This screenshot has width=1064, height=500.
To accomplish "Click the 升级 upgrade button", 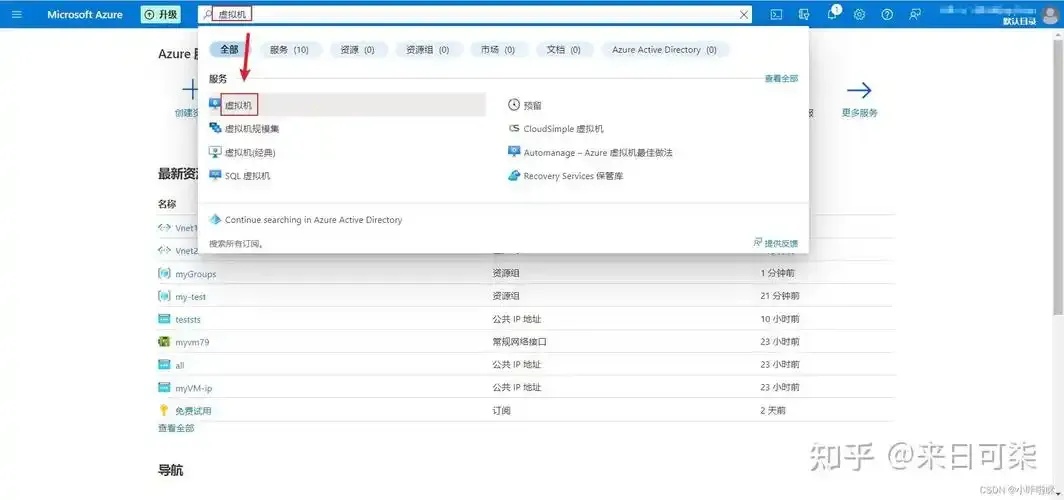I will coord(161,14).
